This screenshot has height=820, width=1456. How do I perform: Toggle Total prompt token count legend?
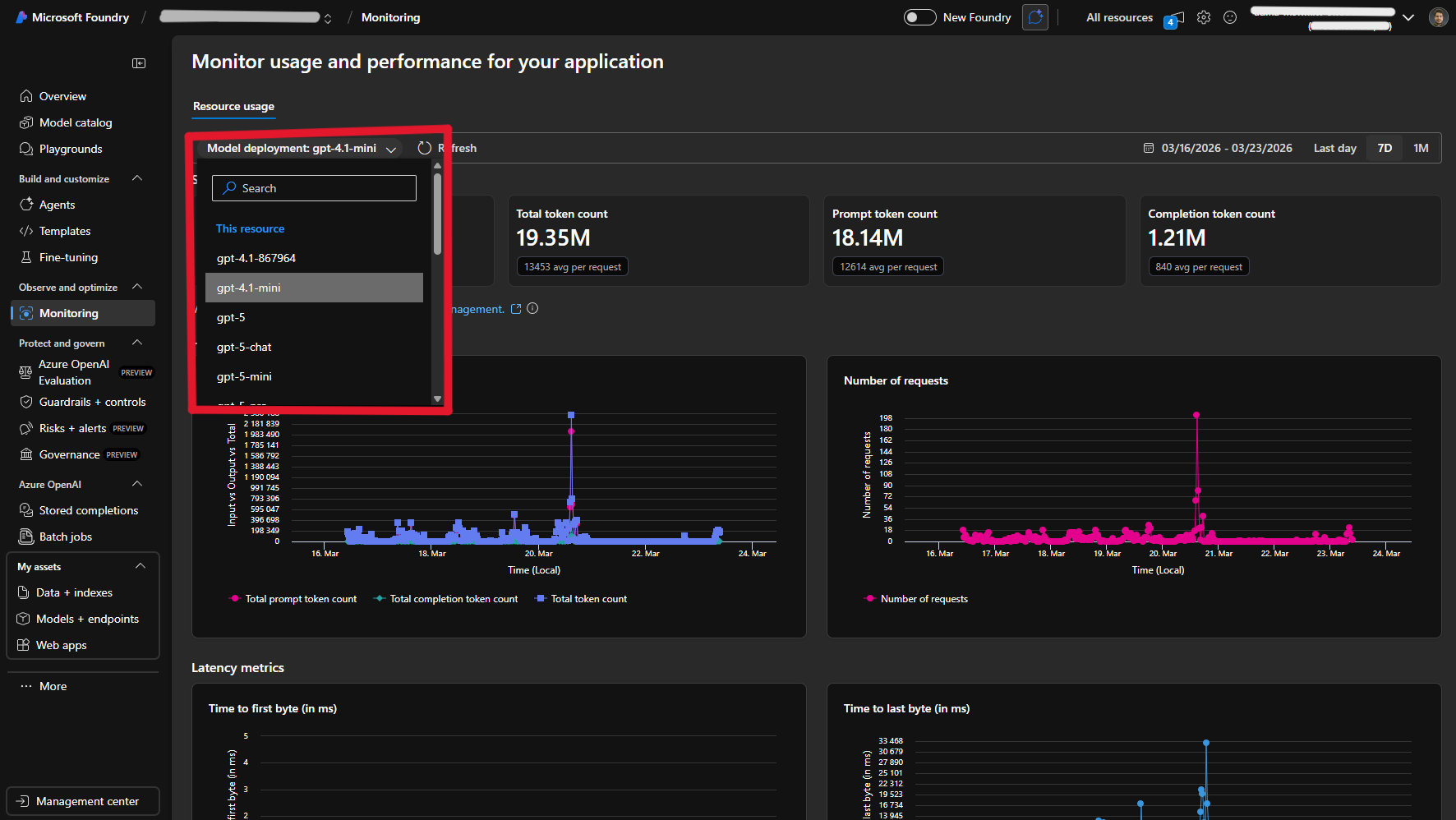[x=293, y=599]
